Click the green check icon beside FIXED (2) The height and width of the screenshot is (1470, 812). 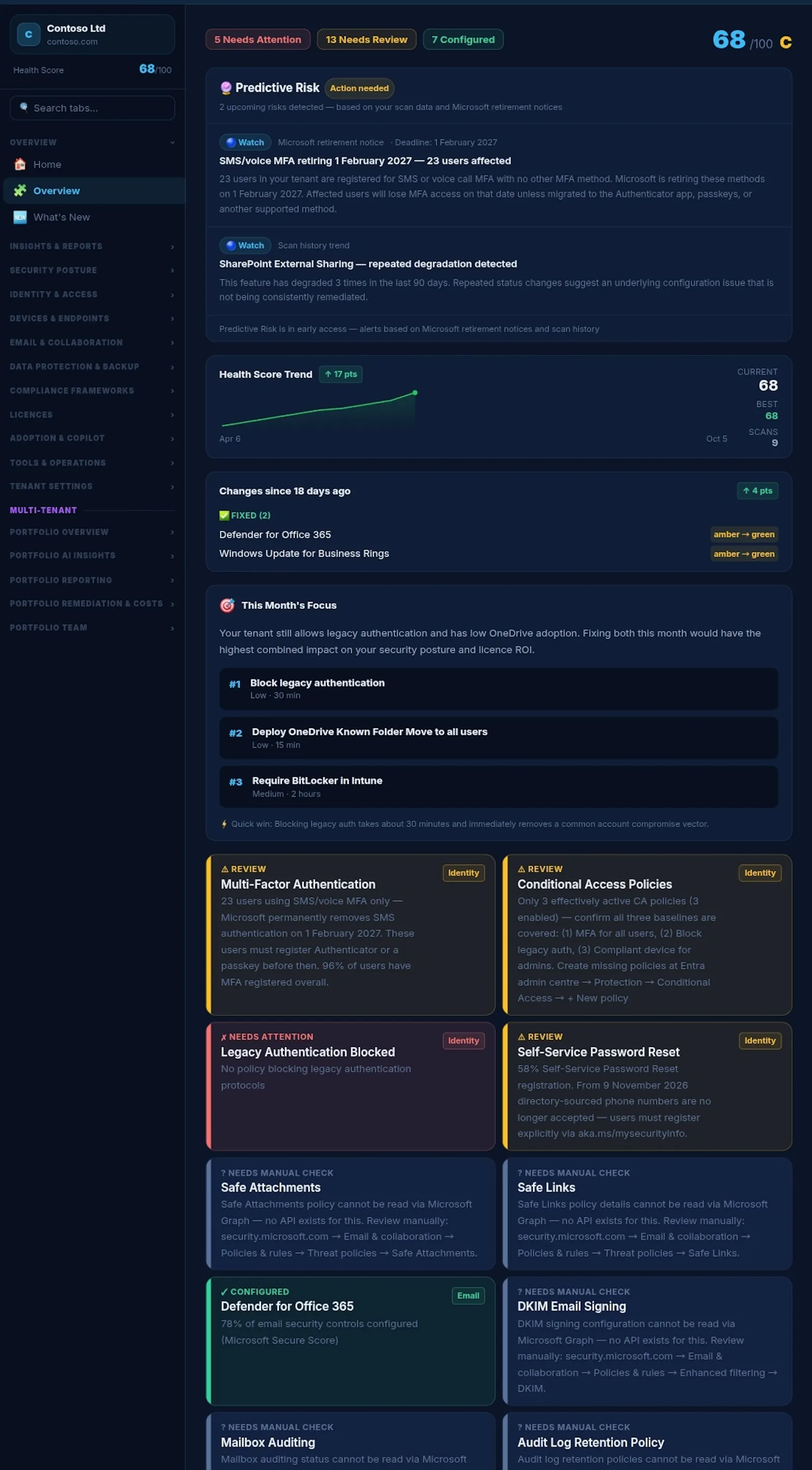point(224,515)
